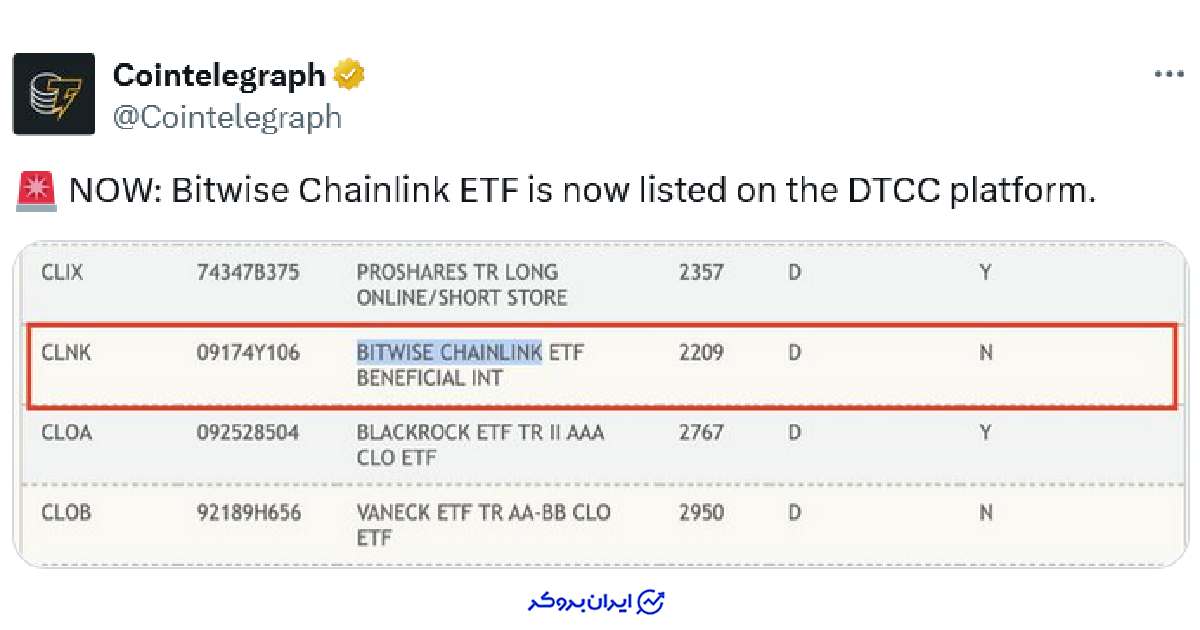Toggle the D indicator on the CLOA row
1200x630 pixels.
pos(793,432)
